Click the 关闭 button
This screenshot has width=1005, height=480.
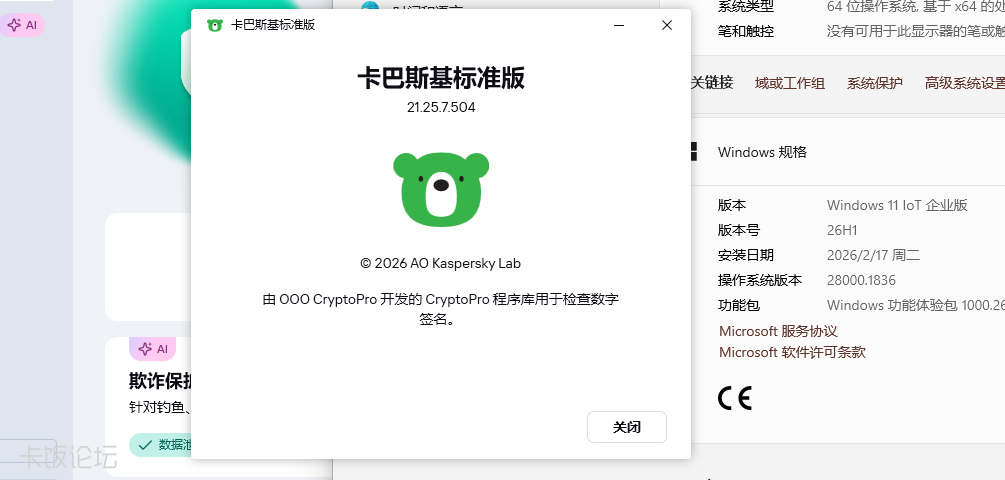[627, 427]
